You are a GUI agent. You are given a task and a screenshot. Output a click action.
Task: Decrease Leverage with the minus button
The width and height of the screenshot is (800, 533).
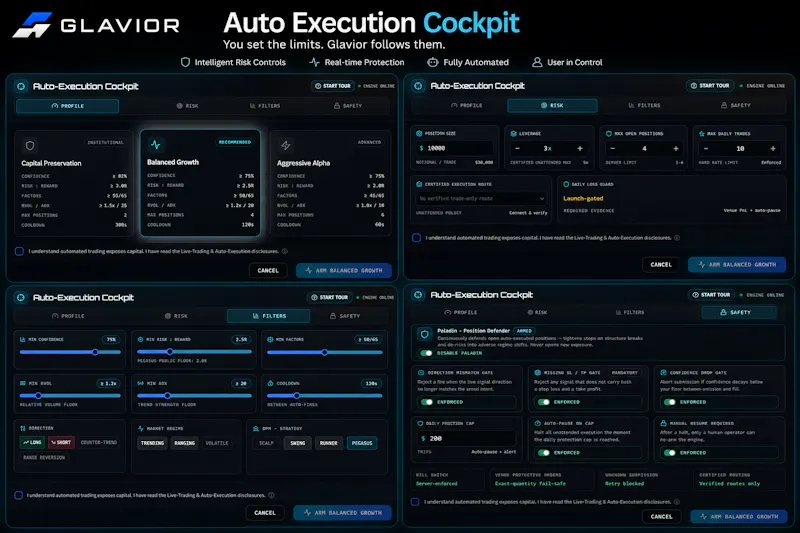click(517, 148)
